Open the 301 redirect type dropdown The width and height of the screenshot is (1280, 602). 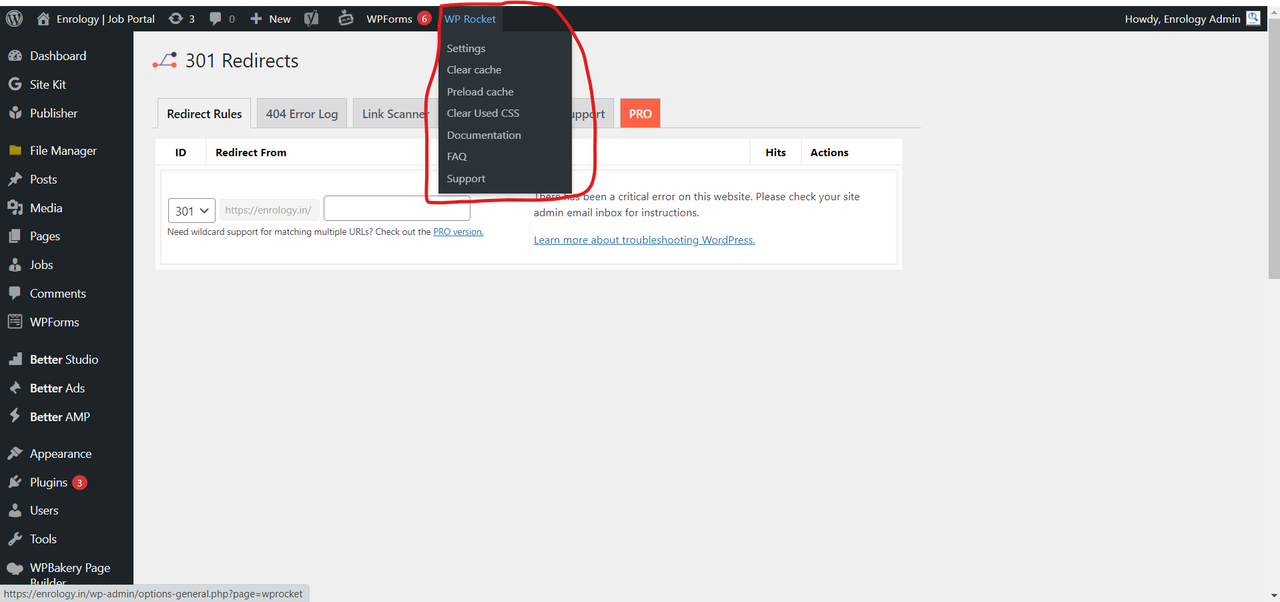pos(192,211)
